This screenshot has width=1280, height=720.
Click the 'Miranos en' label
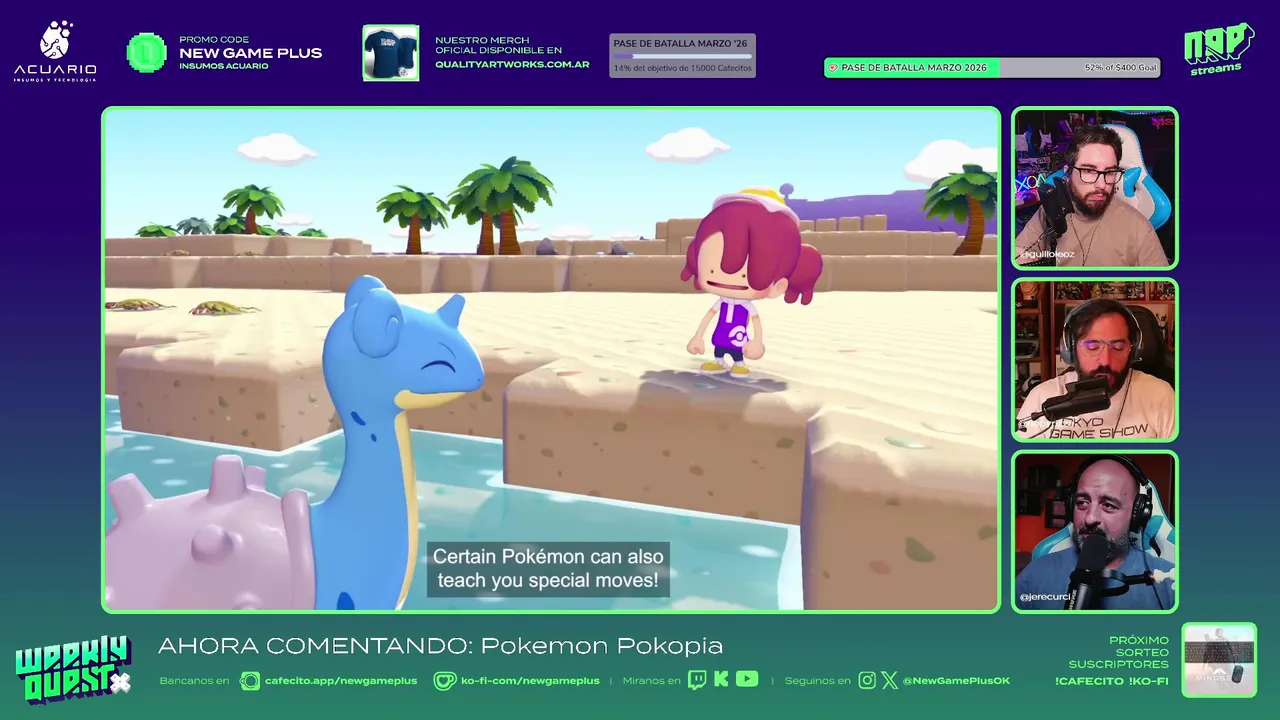pyautogui.click(x=651, y=681)
